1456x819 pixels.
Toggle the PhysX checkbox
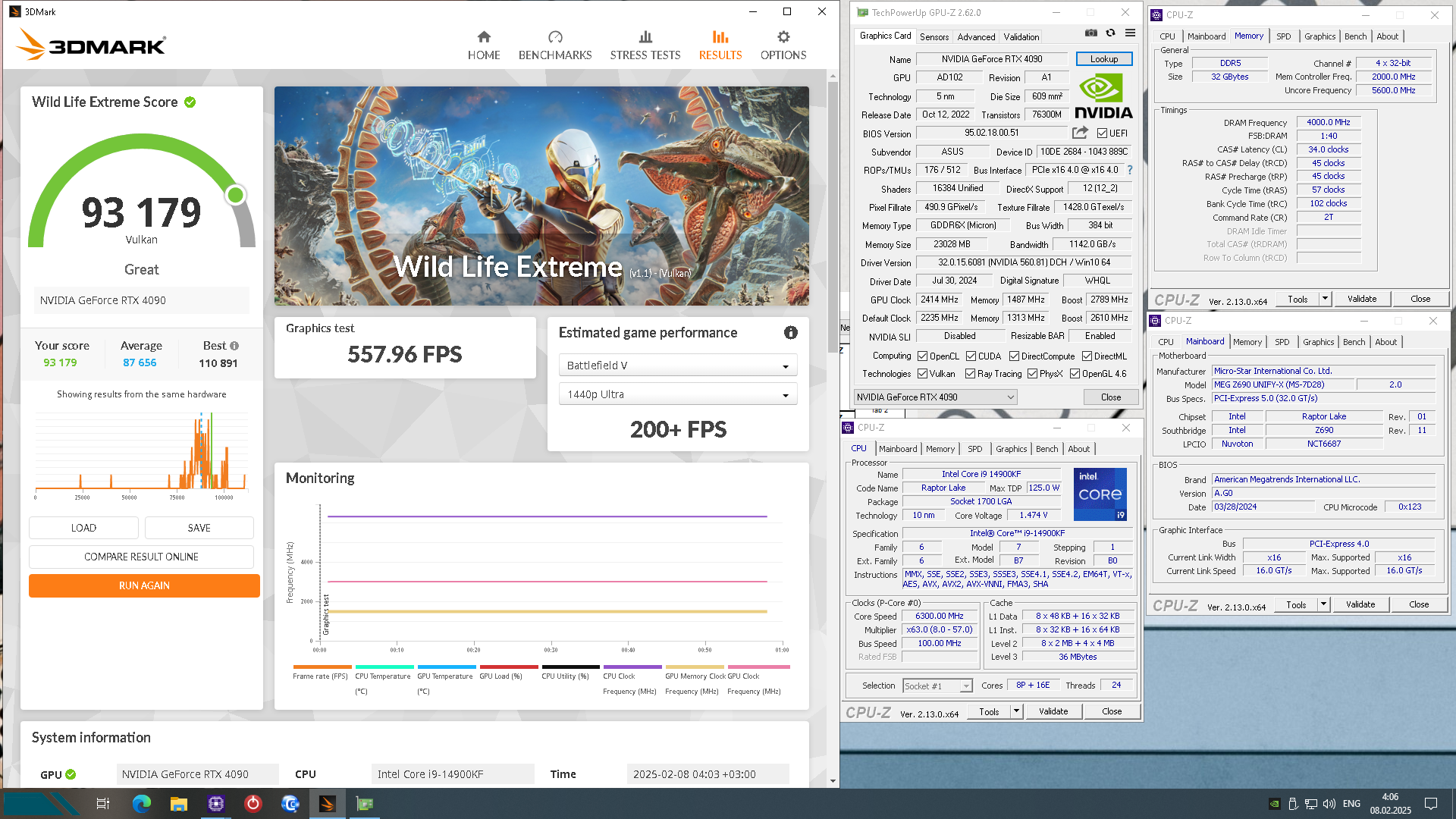(x=1032, y=374)
